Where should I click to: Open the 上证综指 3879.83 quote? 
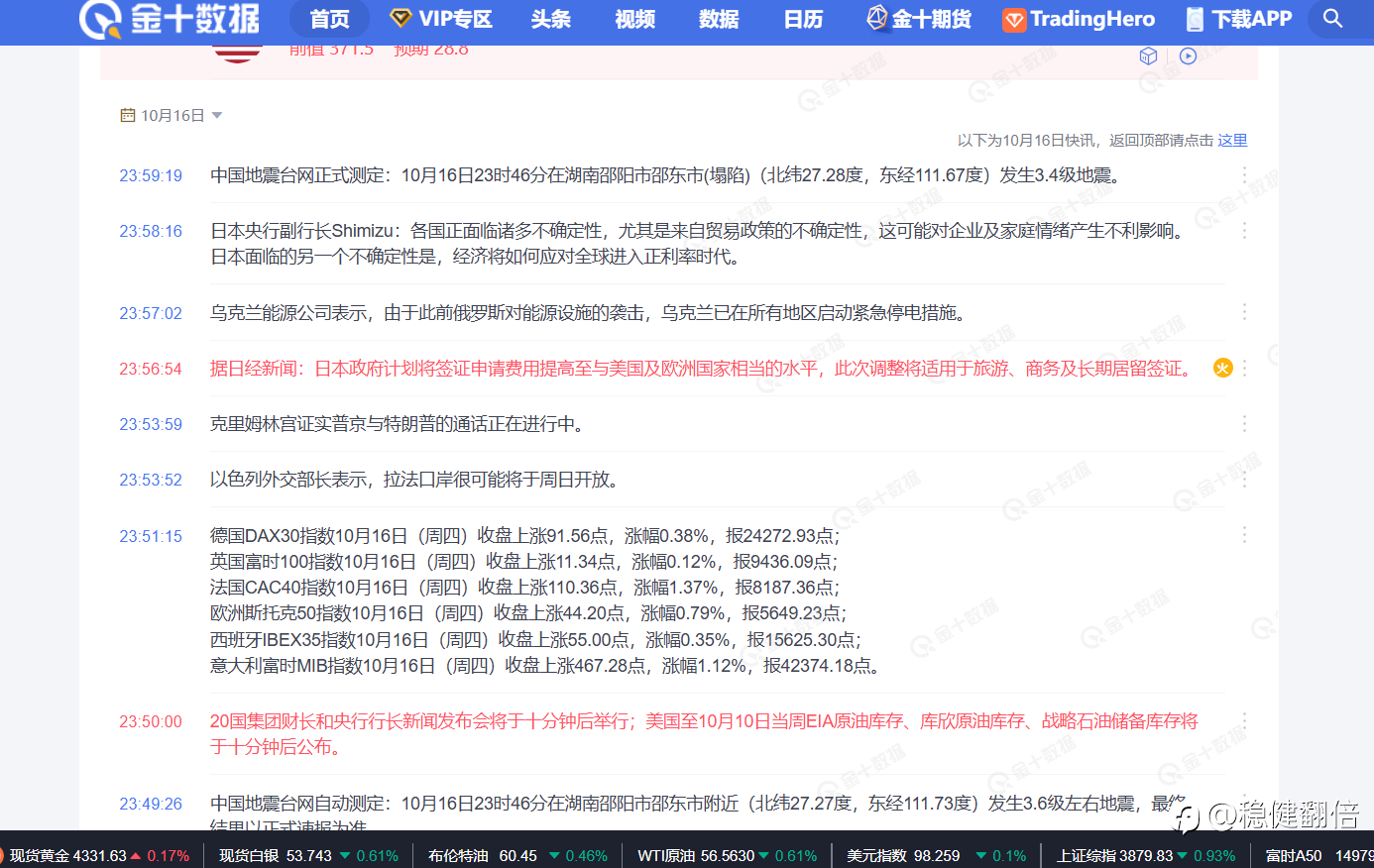[1146, 855]
